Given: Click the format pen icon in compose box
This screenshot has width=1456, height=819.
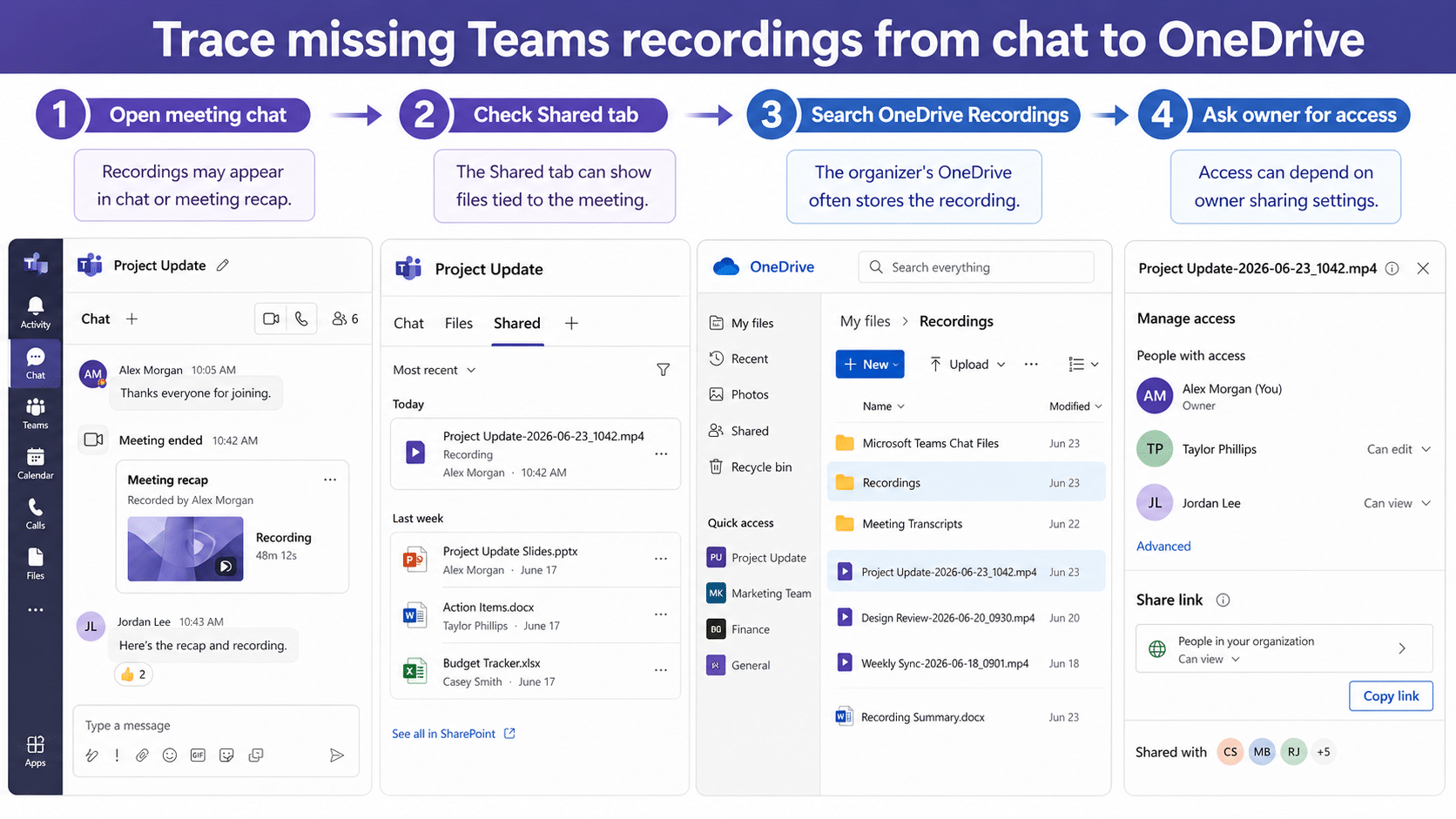Looking at the screenshot, I should coord(91,755).
